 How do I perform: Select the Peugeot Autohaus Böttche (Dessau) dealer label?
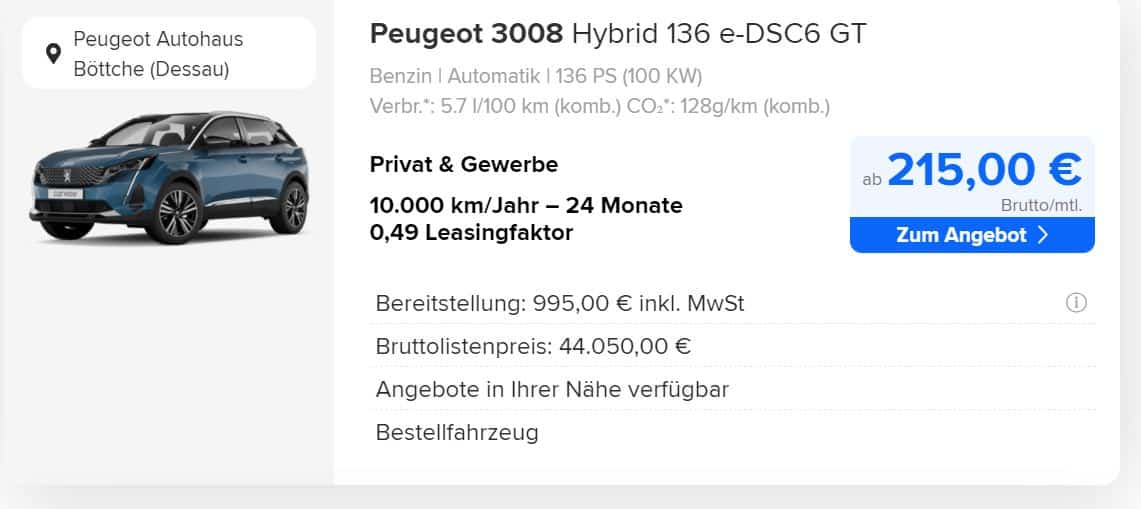(159, 54)
